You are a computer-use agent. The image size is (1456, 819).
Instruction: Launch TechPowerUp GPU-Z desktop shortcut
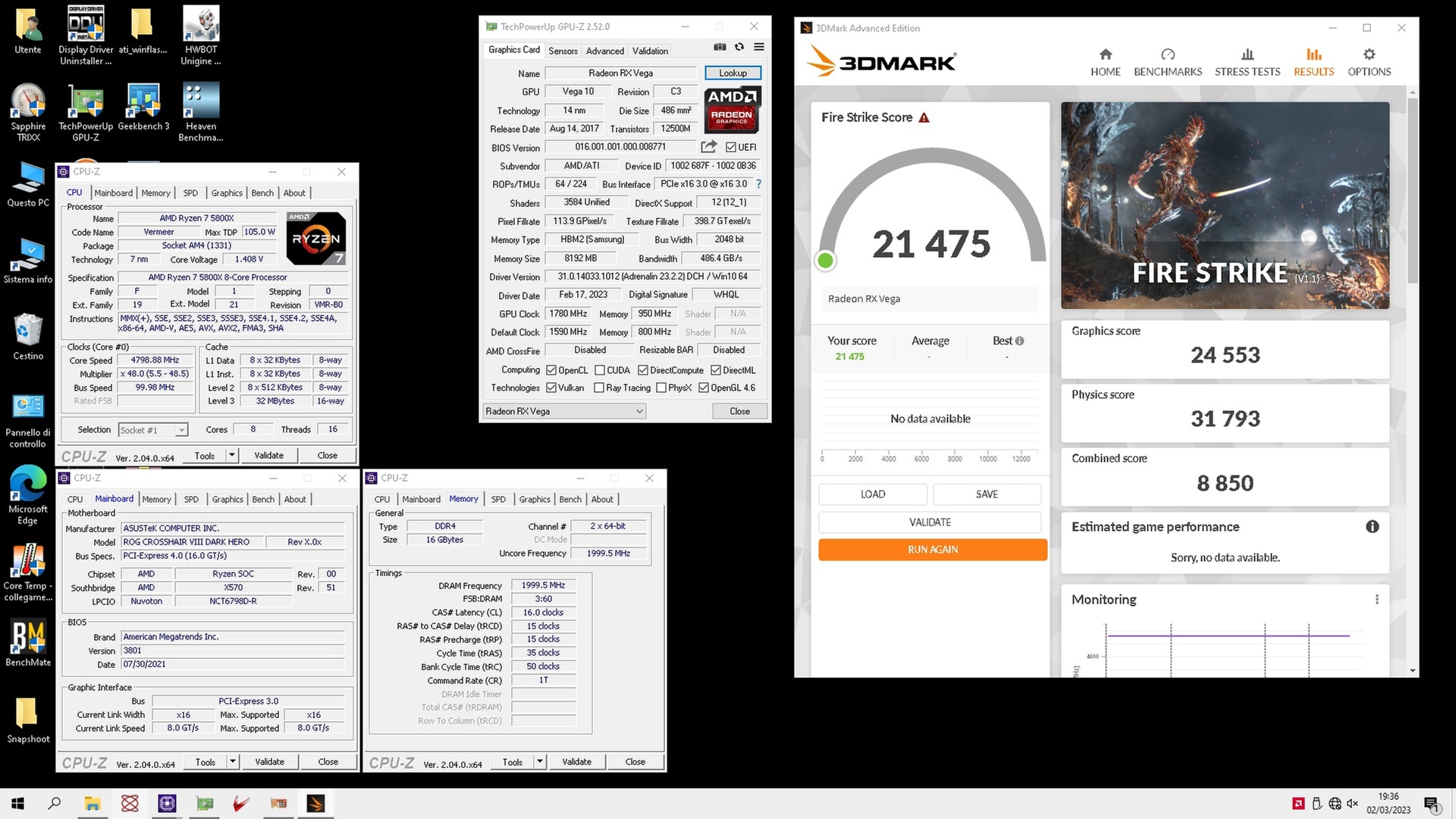point(86,112)
